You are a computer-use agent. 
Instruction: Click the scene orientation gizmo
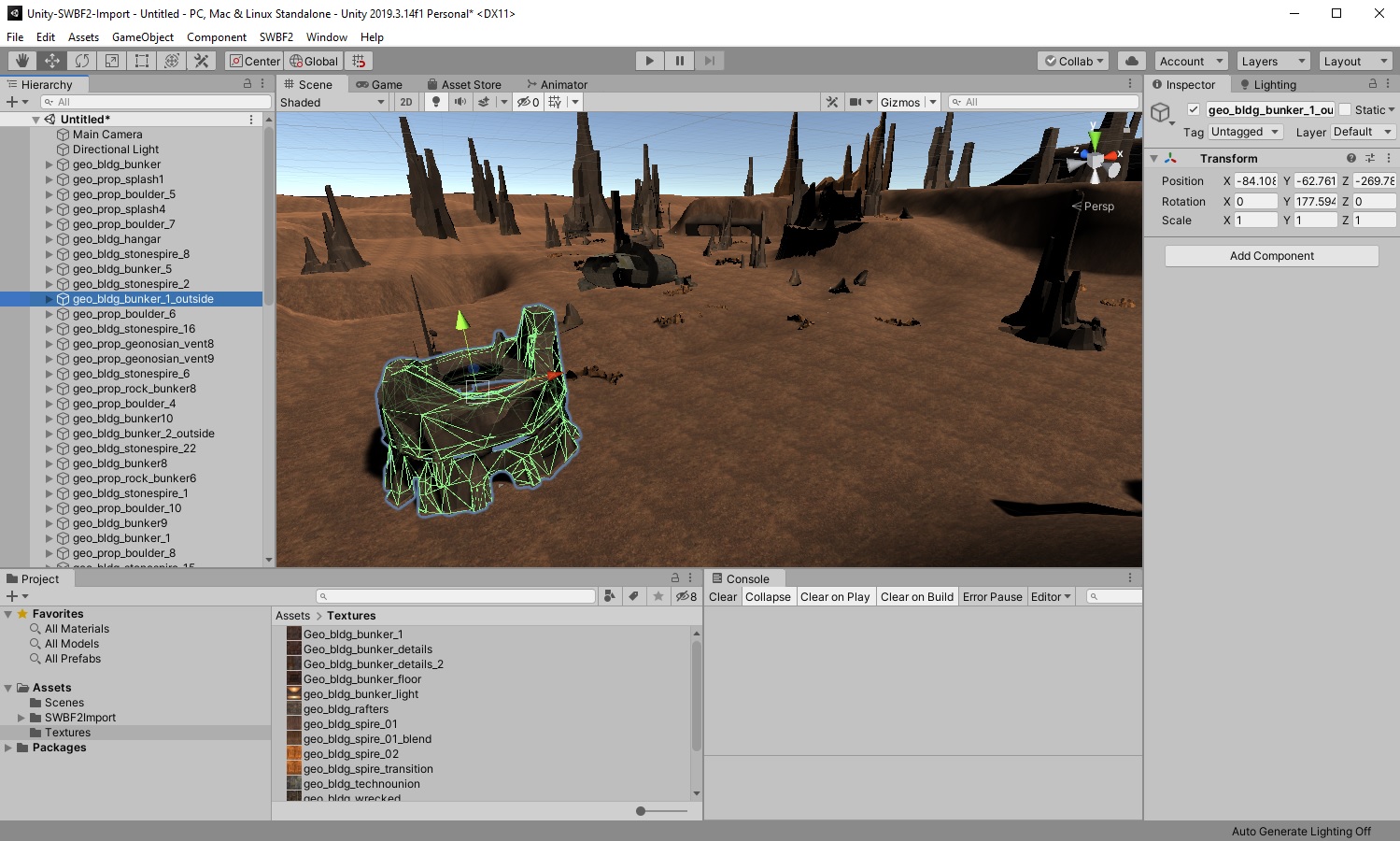tap(1095, 161)
